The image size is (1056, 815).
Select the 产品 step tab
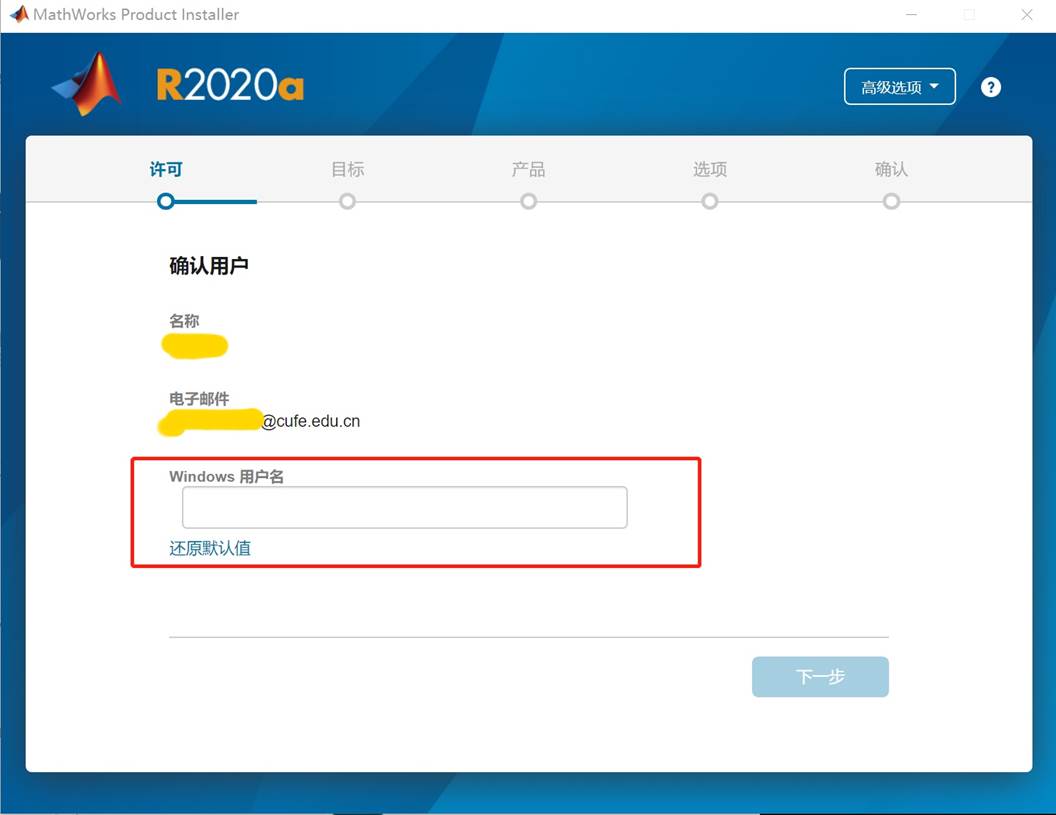(x=529, y=169)
